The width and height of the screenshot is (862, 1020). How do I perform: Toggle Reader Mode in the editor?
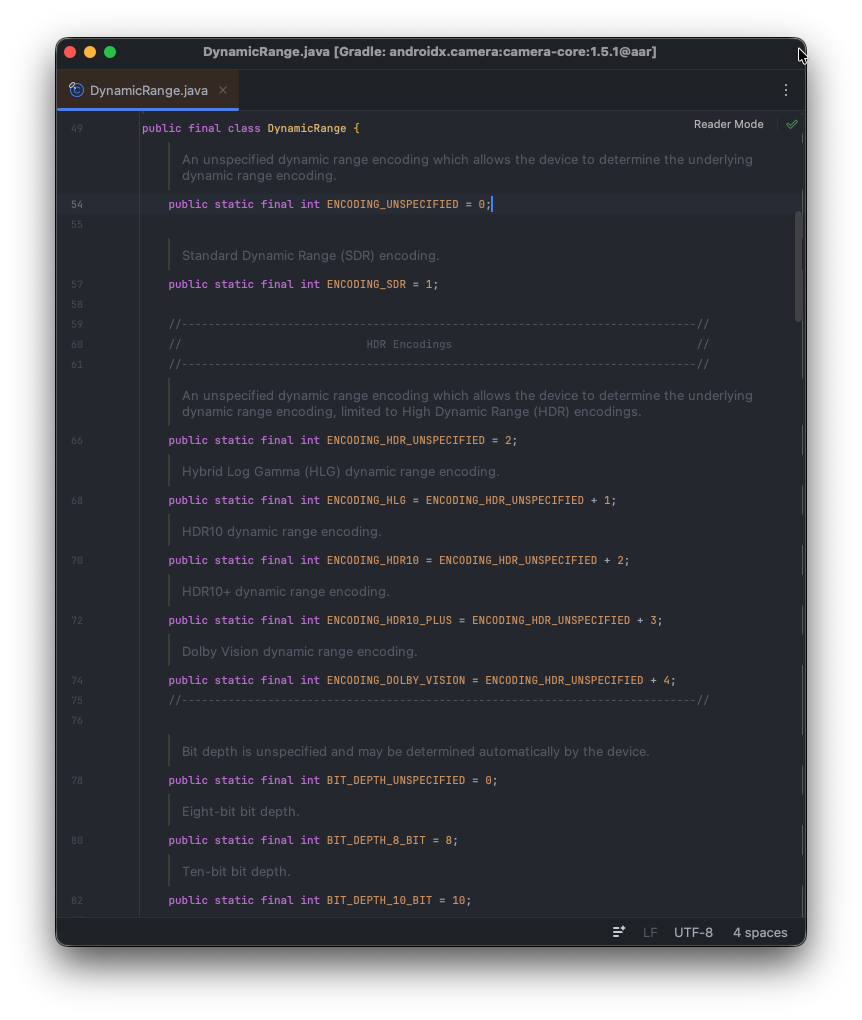pyautogui.click(x=728, y=124)
